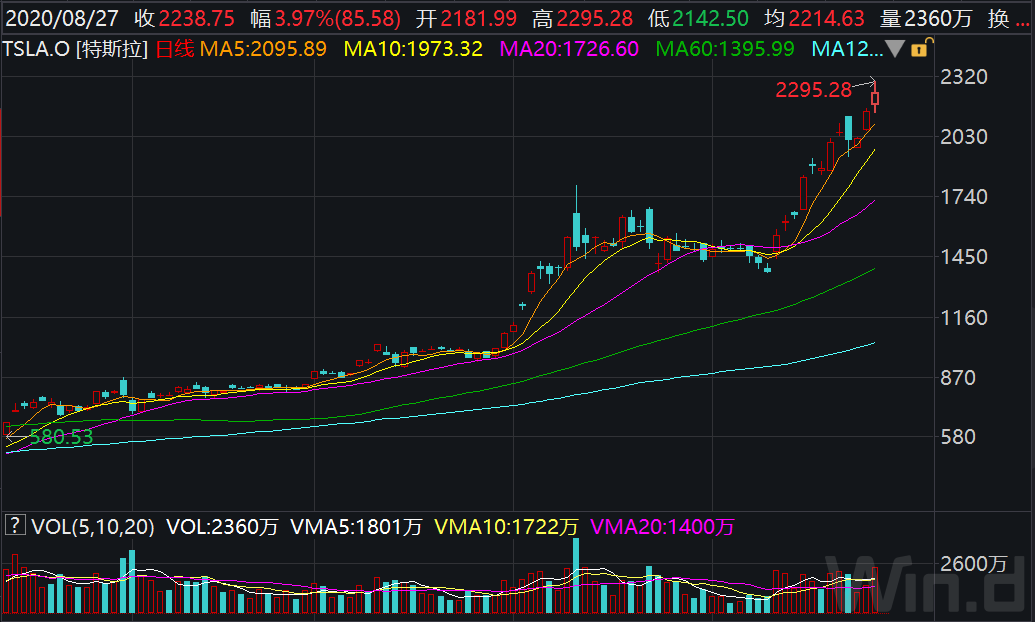The image size is (1035, 622).
Task: Click the volume 2360万 in header row
Action: [938, 18]
